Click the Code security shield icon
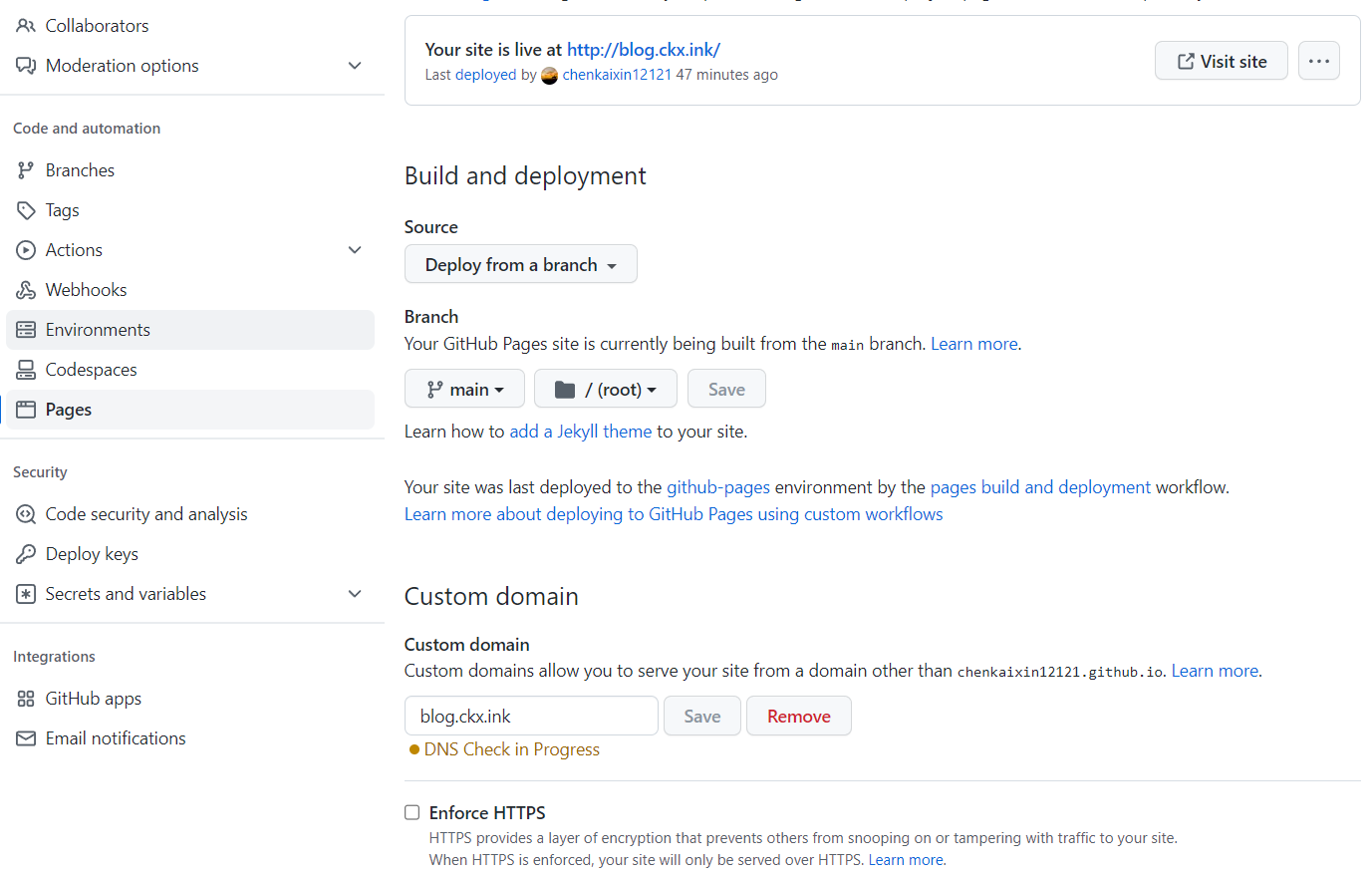Image resolution: width=1372 pixels, height=876 pixels. tap(26, 514)
